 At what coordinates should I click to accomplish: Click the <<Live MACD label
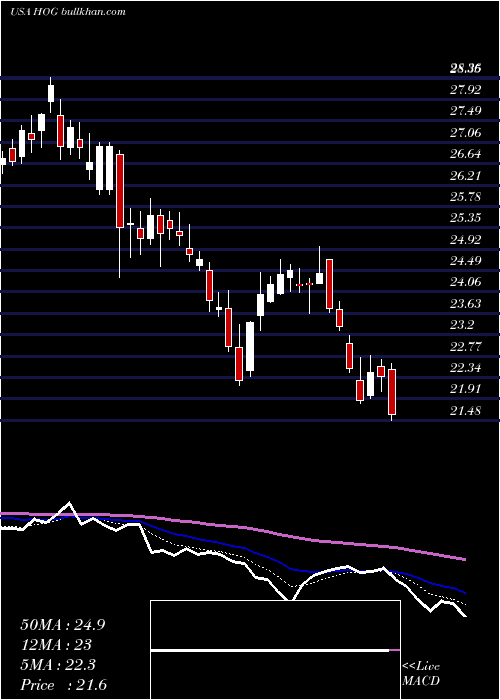point(421,673)
